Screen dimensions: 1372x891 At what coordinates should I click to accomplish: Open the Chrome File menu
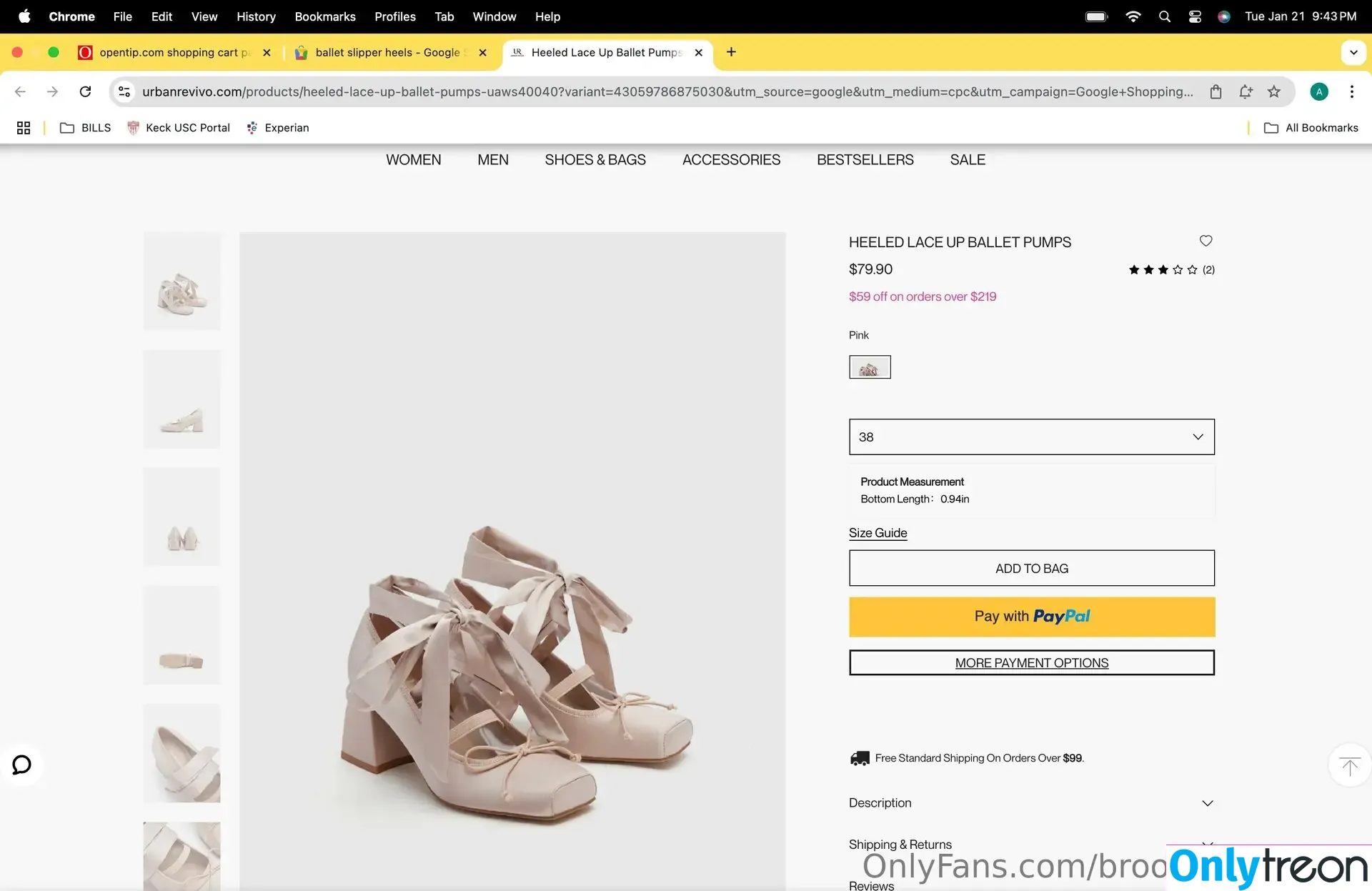pyautogui.click(x=123, y=16)
